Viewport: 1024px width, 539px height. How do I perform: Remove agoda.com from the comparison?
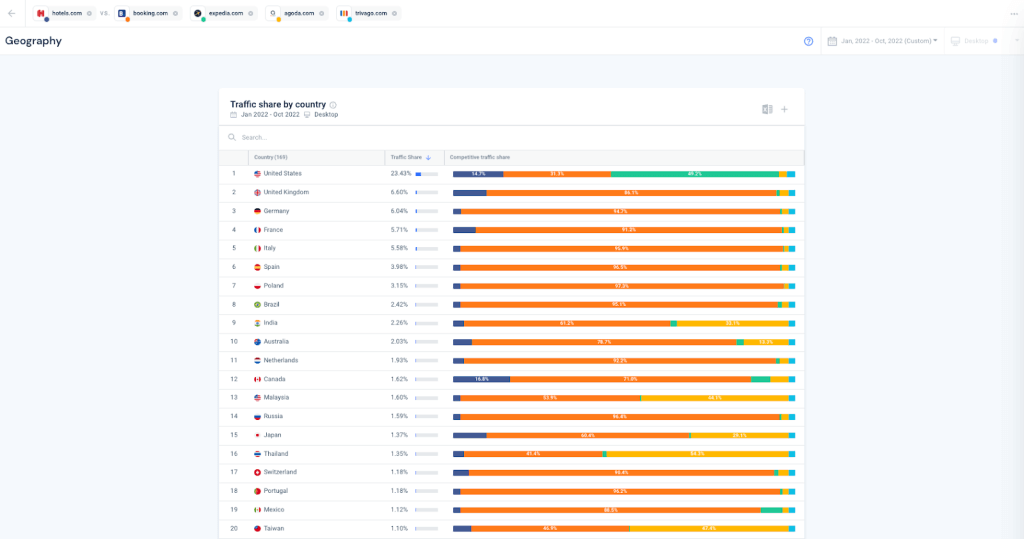click(x=321, y=13)
